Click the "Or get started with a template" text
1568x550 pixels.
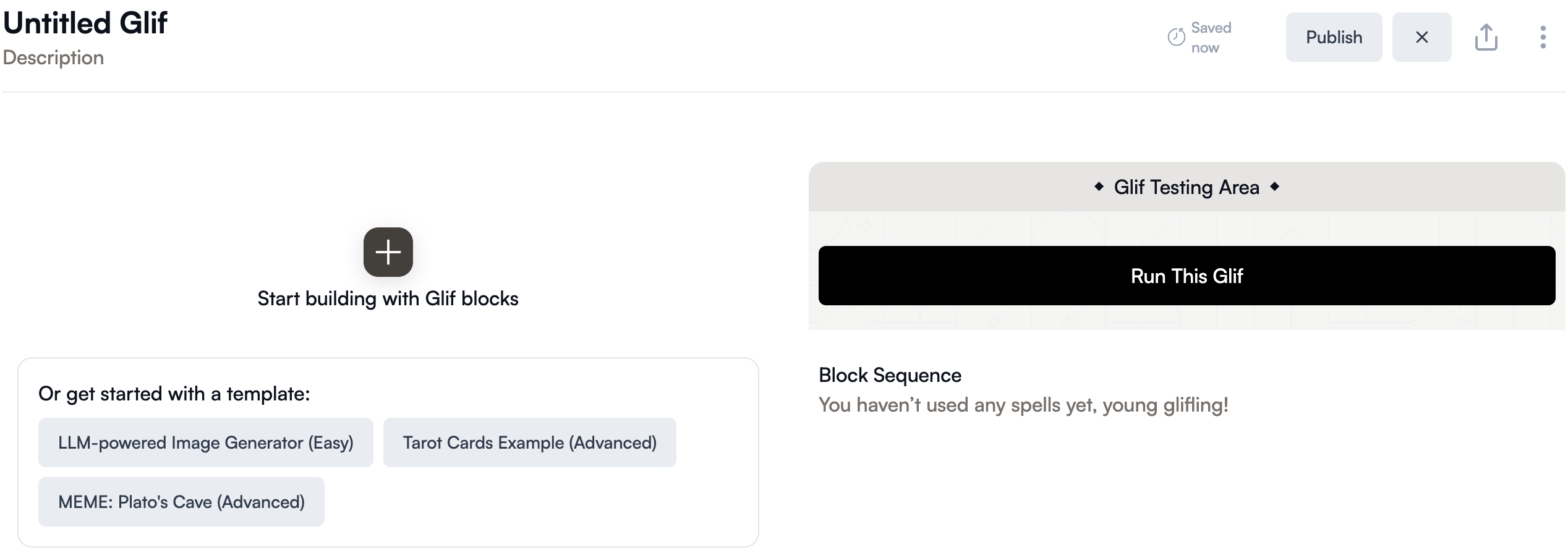(174, 394)
